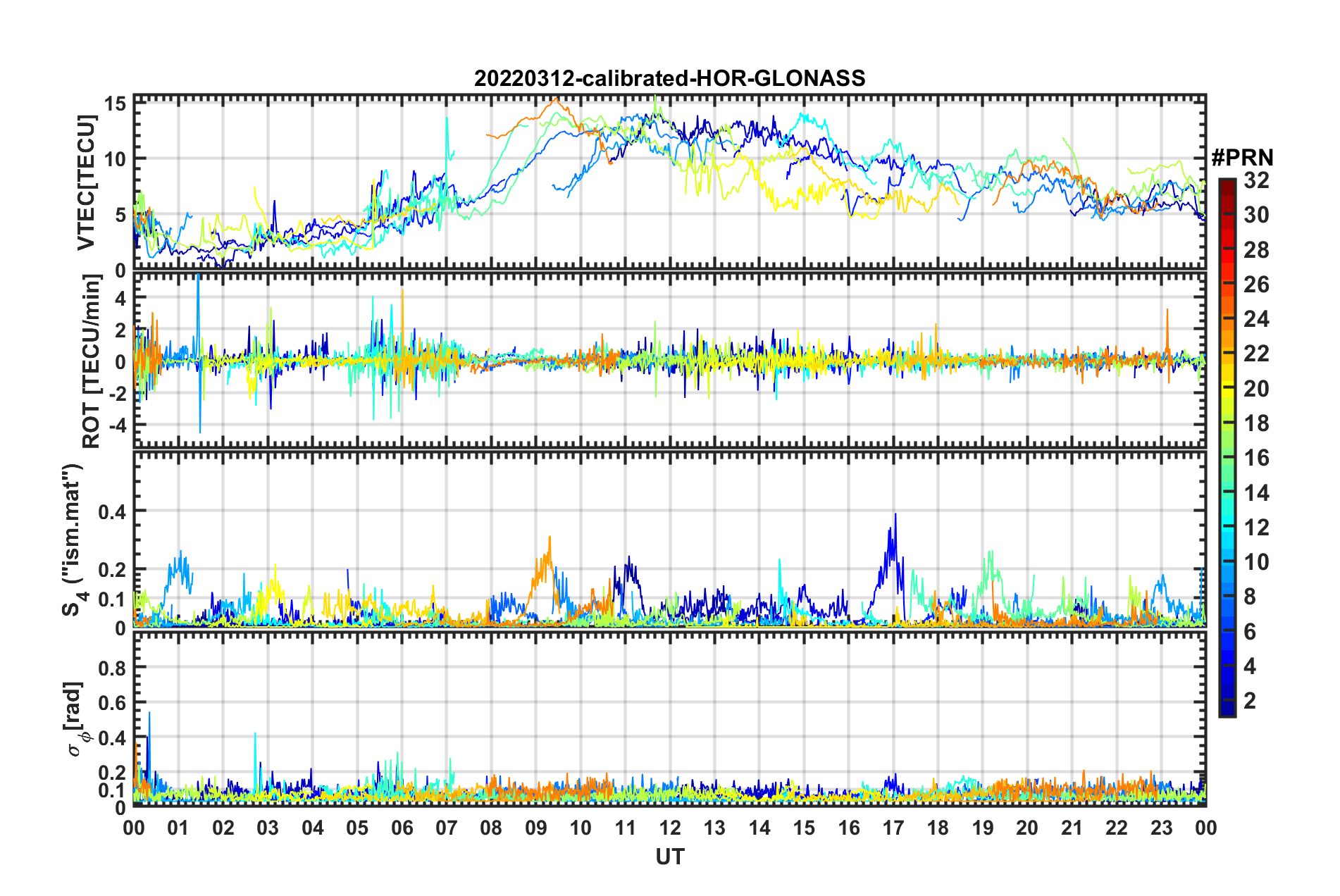This screenshot has width=1340, height=896.
Task: Click x-axis tick label 02
Action: 223,828
